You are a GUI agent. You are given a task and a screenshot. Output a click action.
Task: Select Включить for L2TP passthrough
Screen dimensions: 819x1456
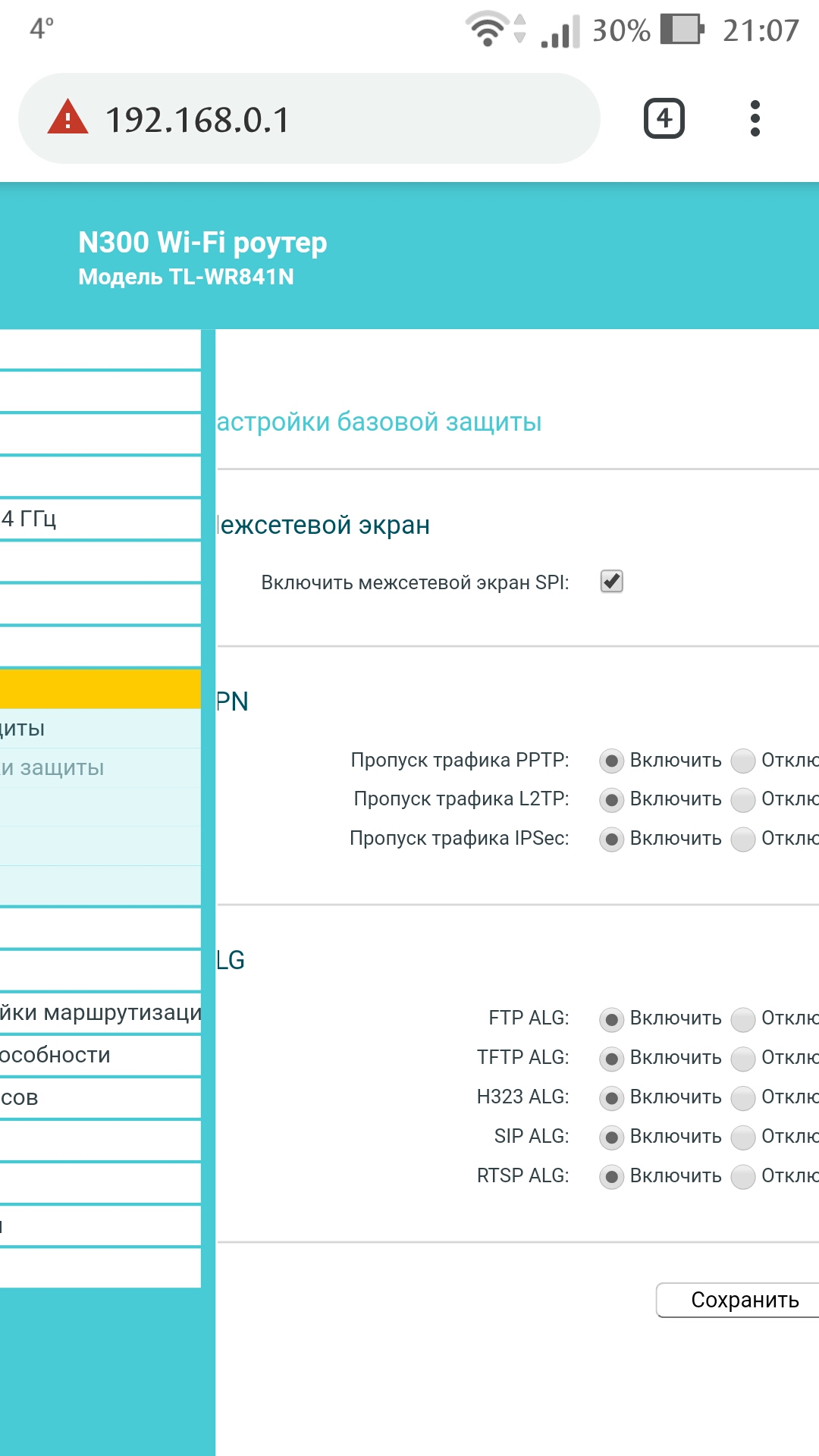click(x=611, y=799)
